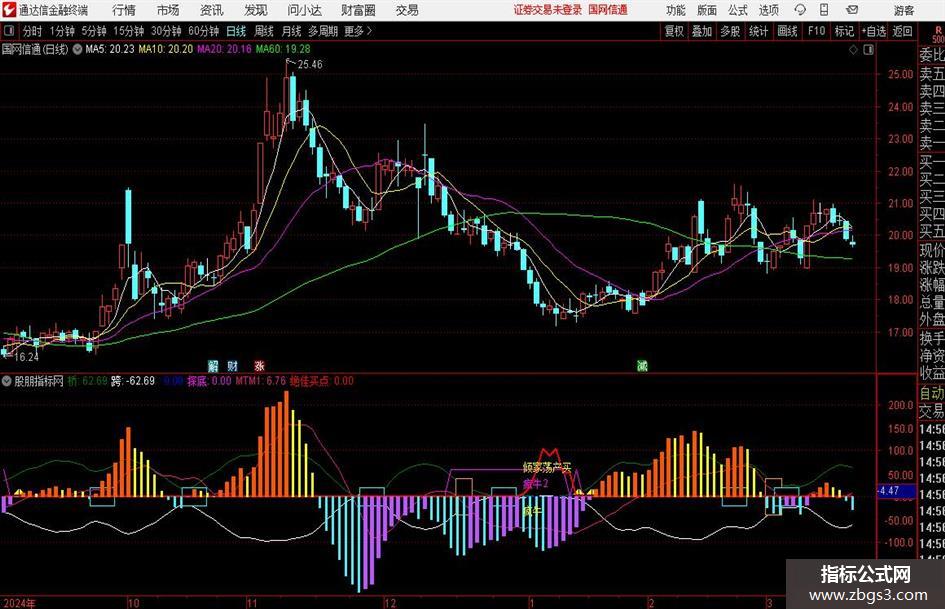Screen dimensions: 945x609
Task: Click the MTM1: 6.76 indicator value
Action: [x=260, y=381]
